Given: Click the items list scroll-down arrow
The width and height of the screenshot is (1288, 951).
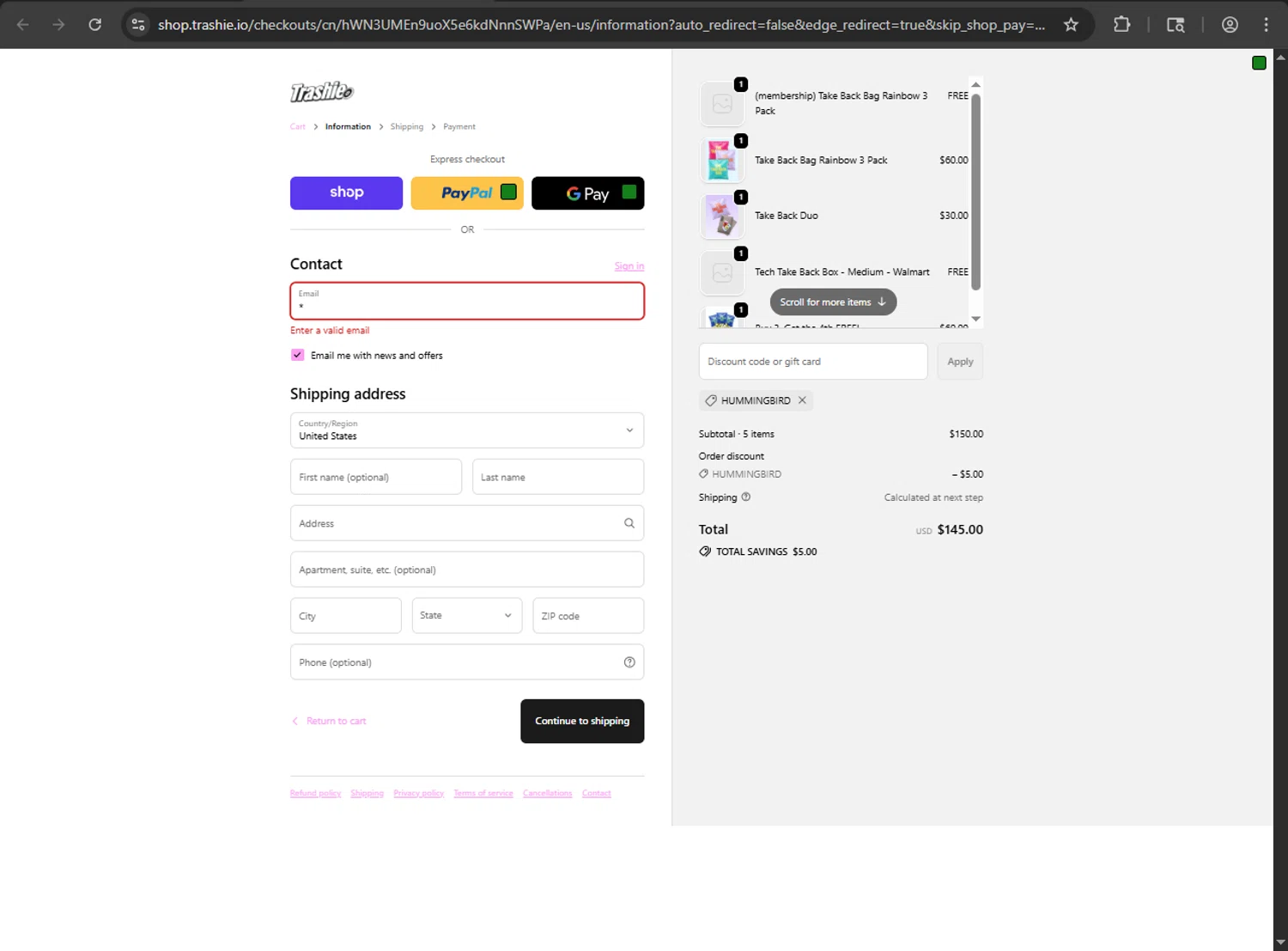Looking at the screenshot, I should (975, 319).
